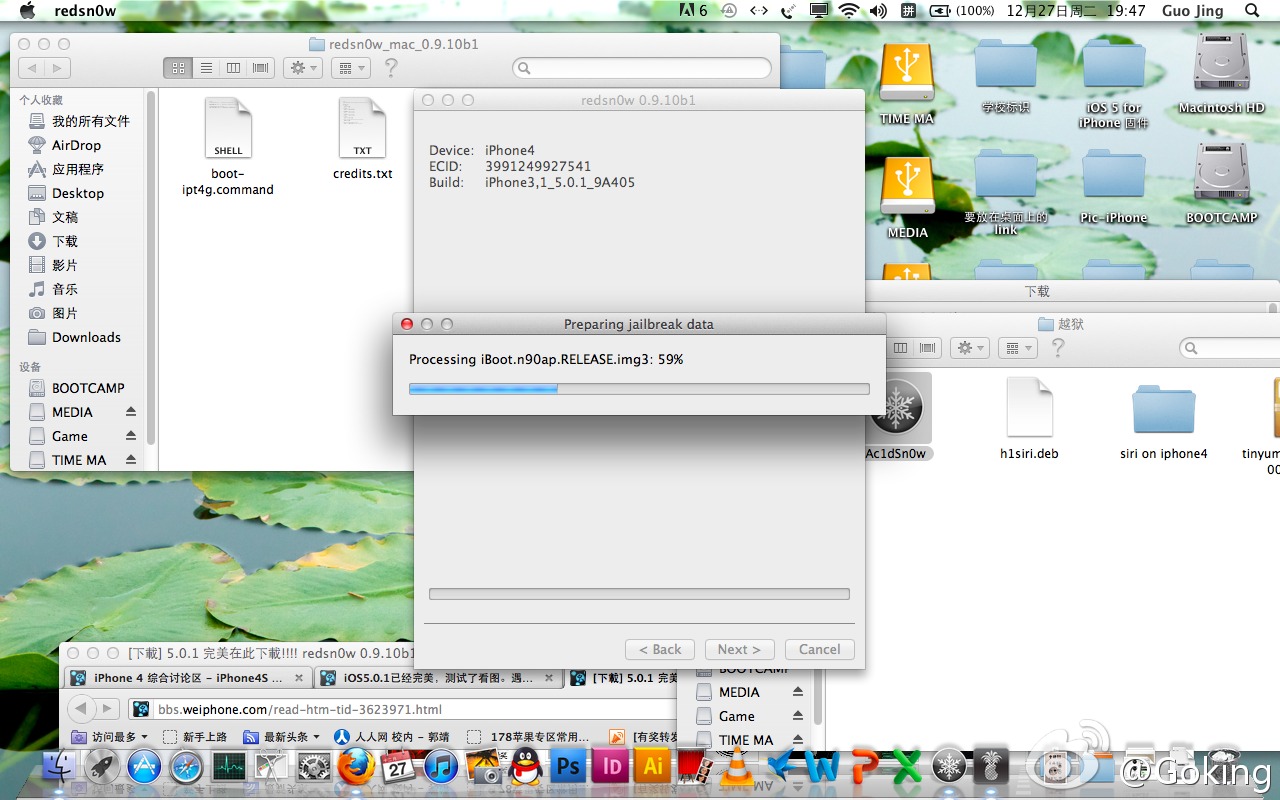Screen dimensions: 1280x800
Task: Open the volume control in menu bar
Action: 878,11
